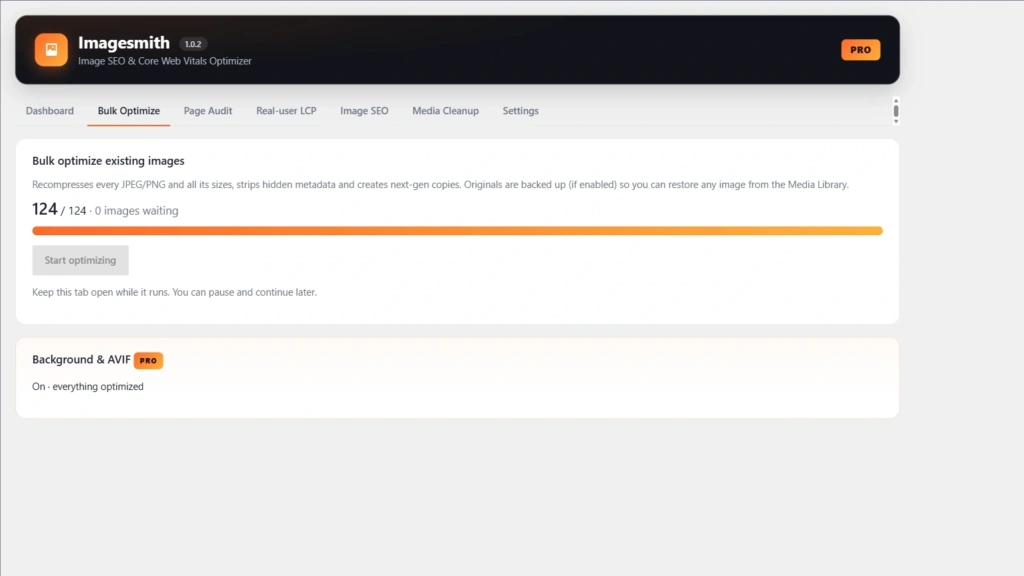This screenshot has height=576, width=1024.
Task: Click the 'Image SEO & Core Web Vitals Optimizer' subtitle
Action: (165, 61)
